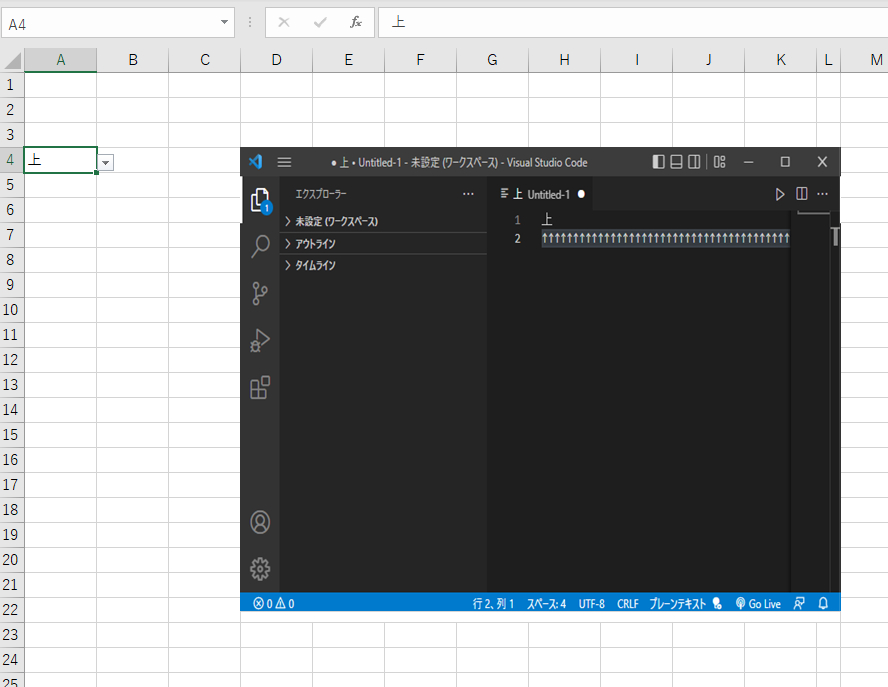Click the UTF-8 encoding indicator
The image size is (888, 687).
[591, 603]
